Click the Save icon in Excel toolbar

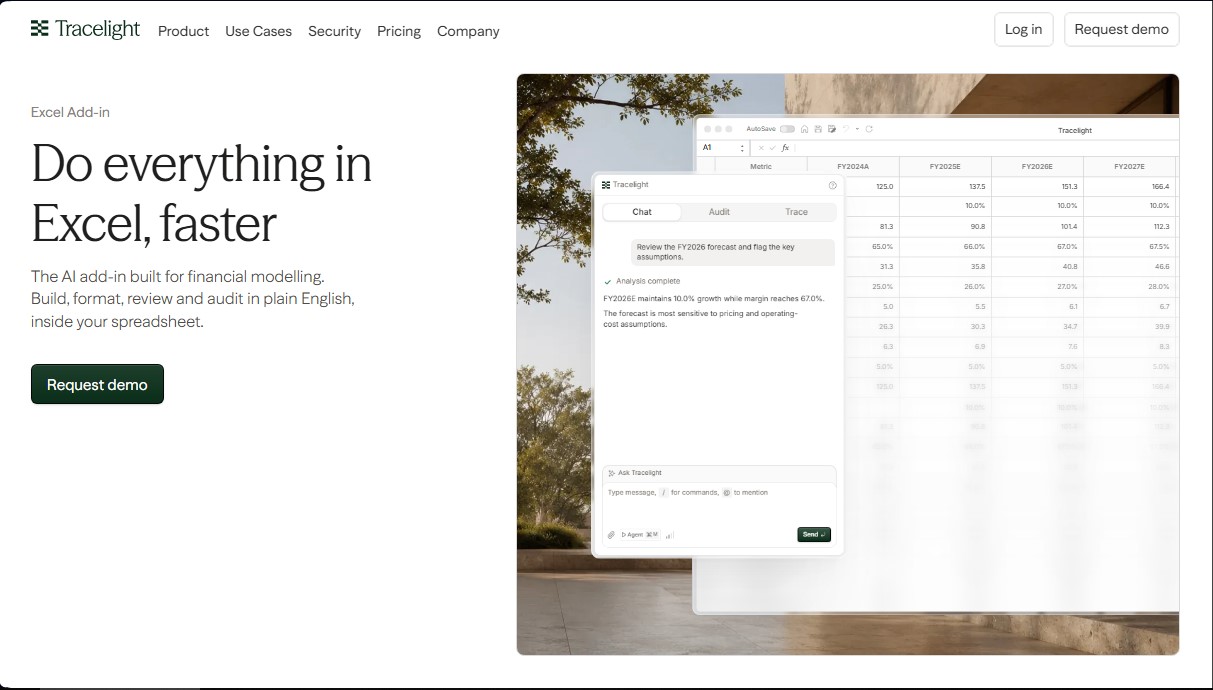(x=818, y=129)
